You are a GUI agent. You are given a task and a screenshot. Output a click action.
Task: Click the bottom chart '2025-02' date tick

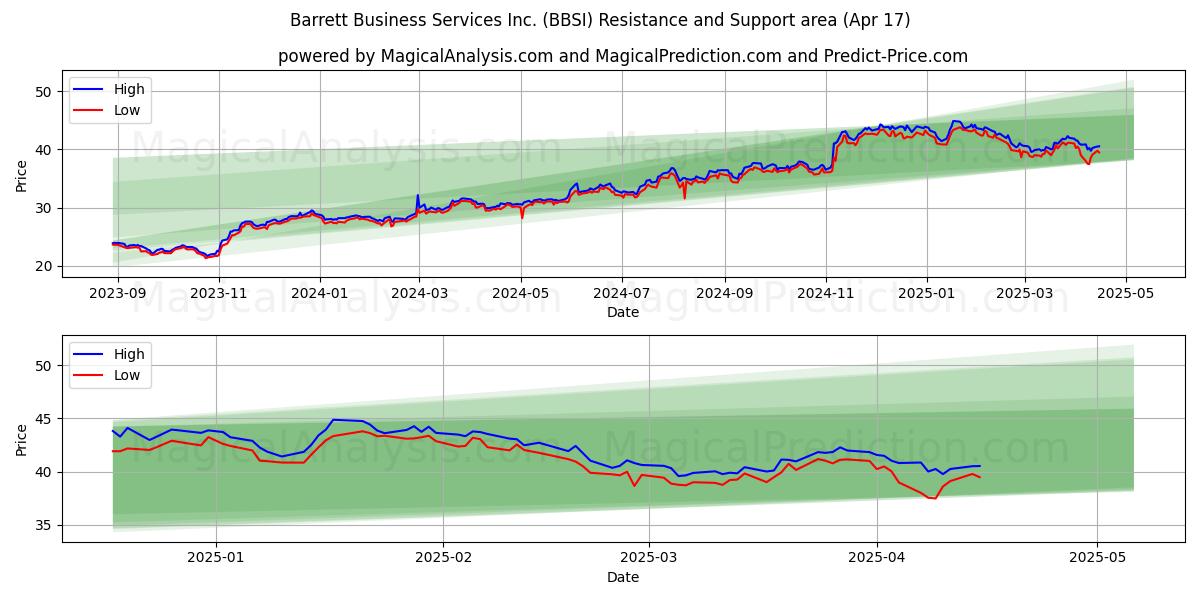443,559
